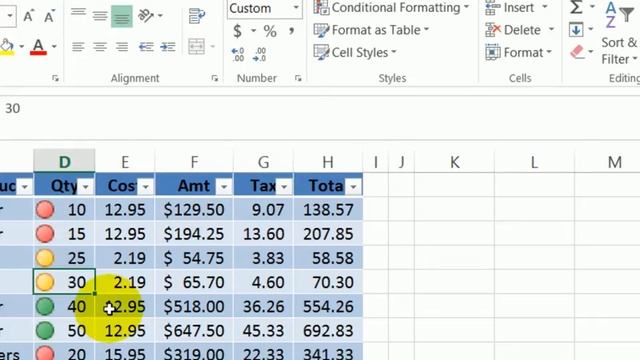
Task: Click the Clear eraser icon
Action: point(577,52)
